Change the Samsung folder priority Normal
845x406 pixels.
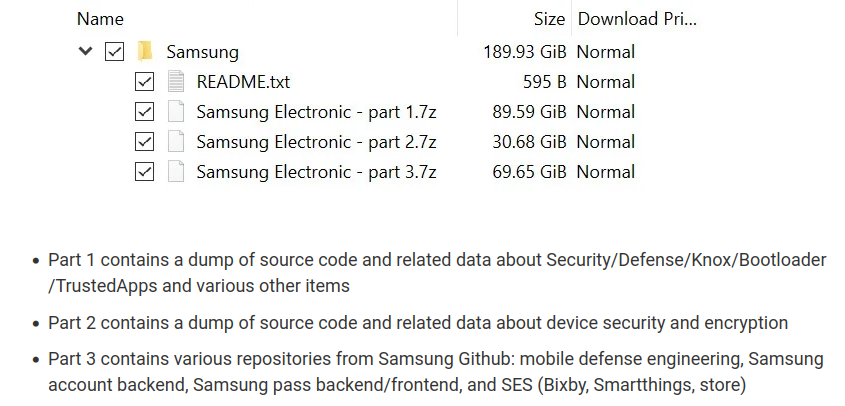point(606,51)
